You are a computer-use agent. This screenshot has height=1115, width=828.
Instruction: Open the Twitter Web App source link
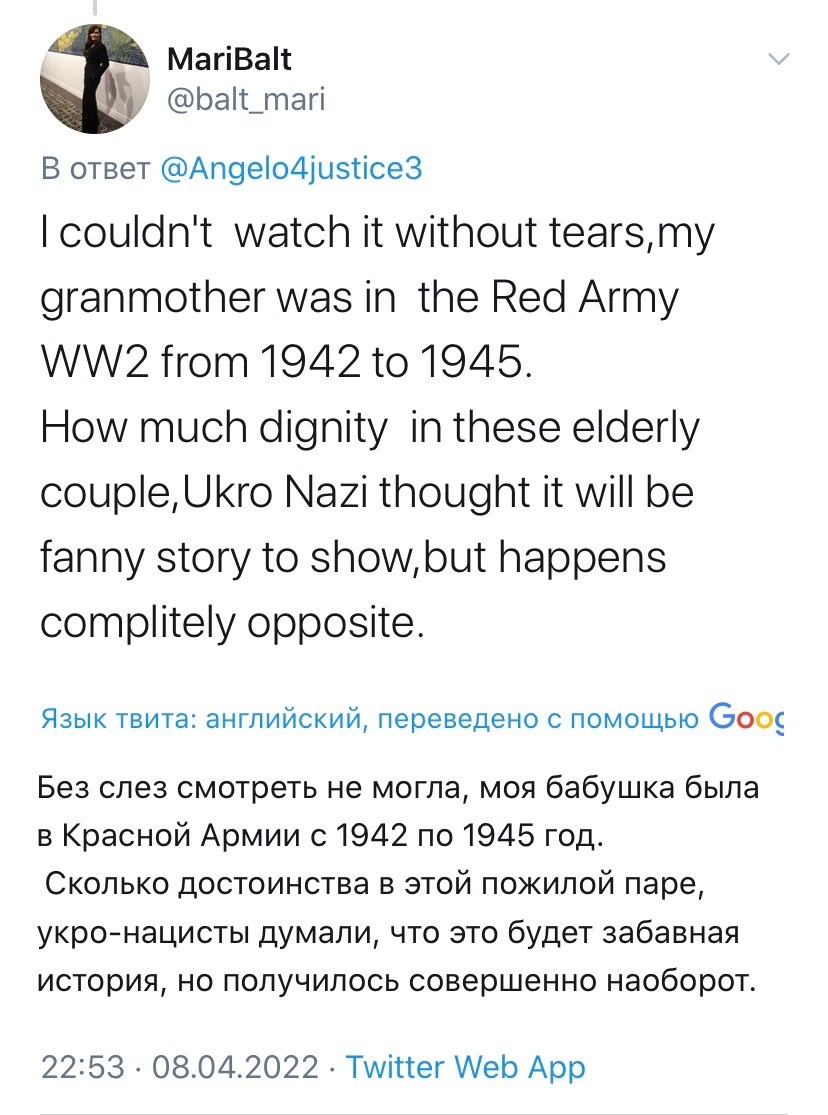coord(466,1067)
